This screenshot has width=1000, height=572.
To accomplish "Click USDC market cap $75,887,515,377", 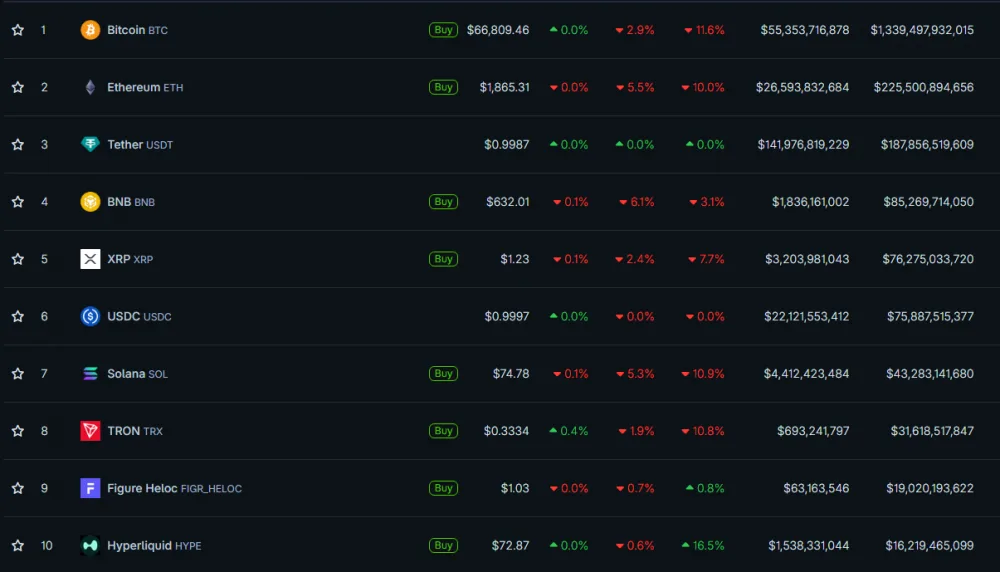I will coord(930,316).
